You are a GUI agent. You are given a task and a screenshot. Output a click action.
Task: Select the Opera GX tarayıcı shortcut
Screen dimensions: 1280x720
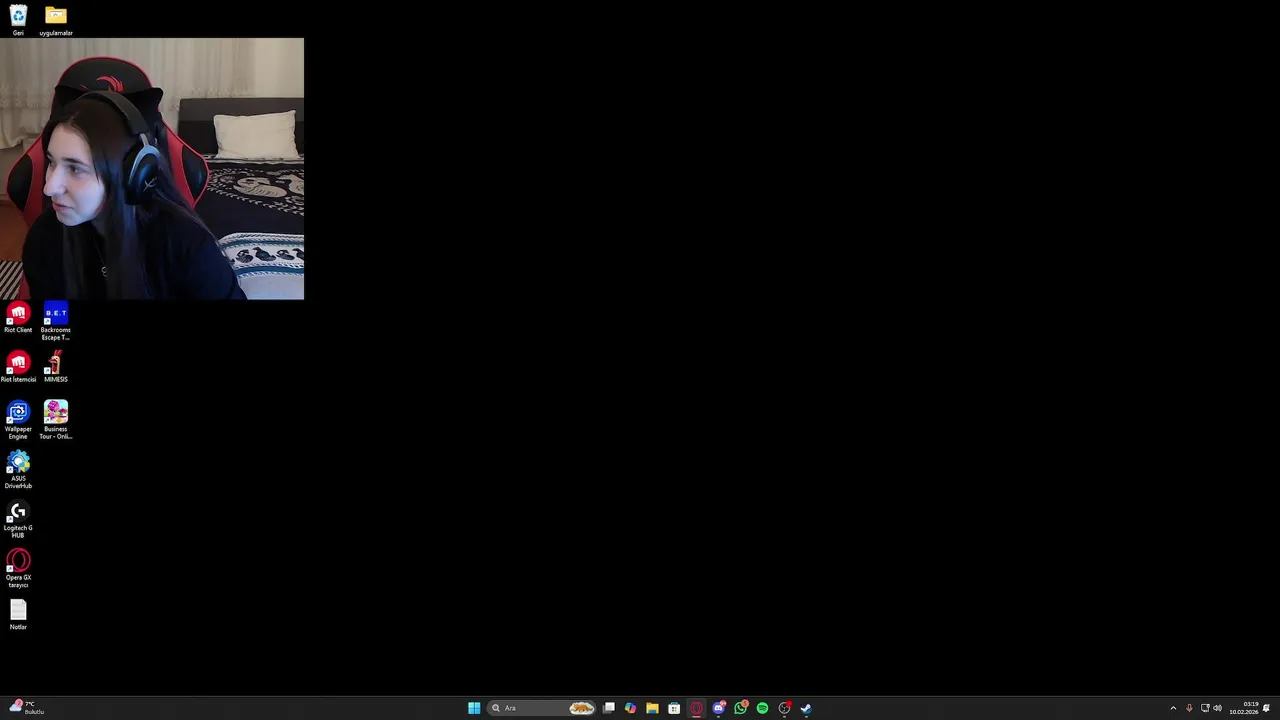pos(18,569)
